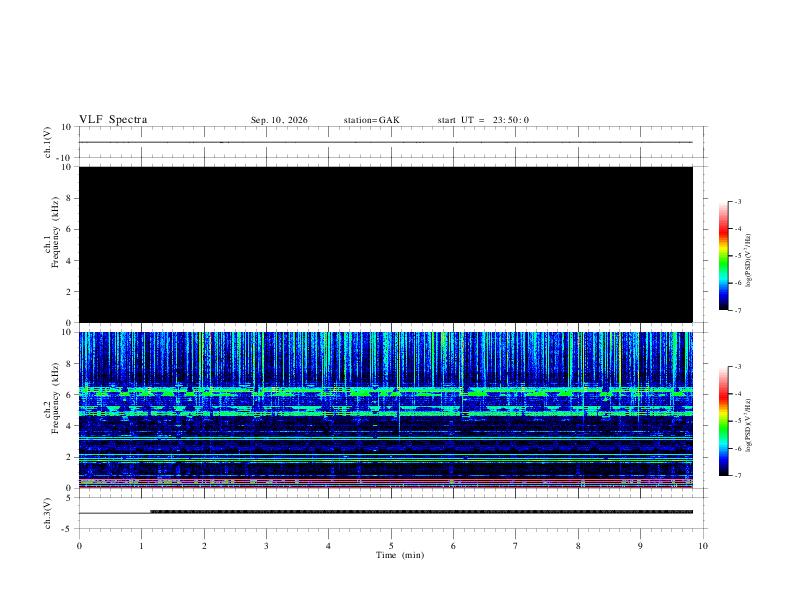Click the black ch.1 spectrogram panel
Image resolution: width=792 pixels, height=612 pixels.
386,244
